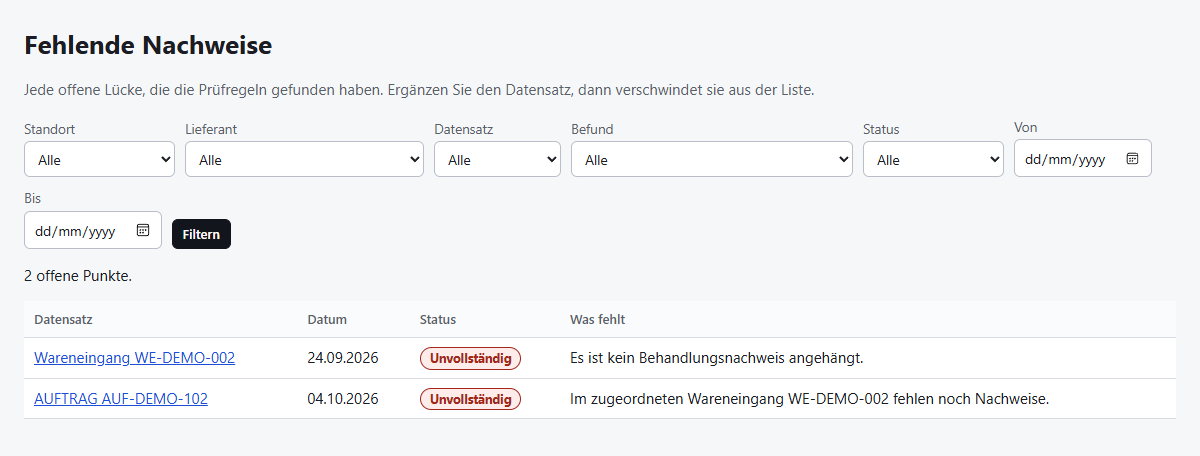Select the date 24.09.2026
Screen dimensions: 1200x456
[343, 357]
